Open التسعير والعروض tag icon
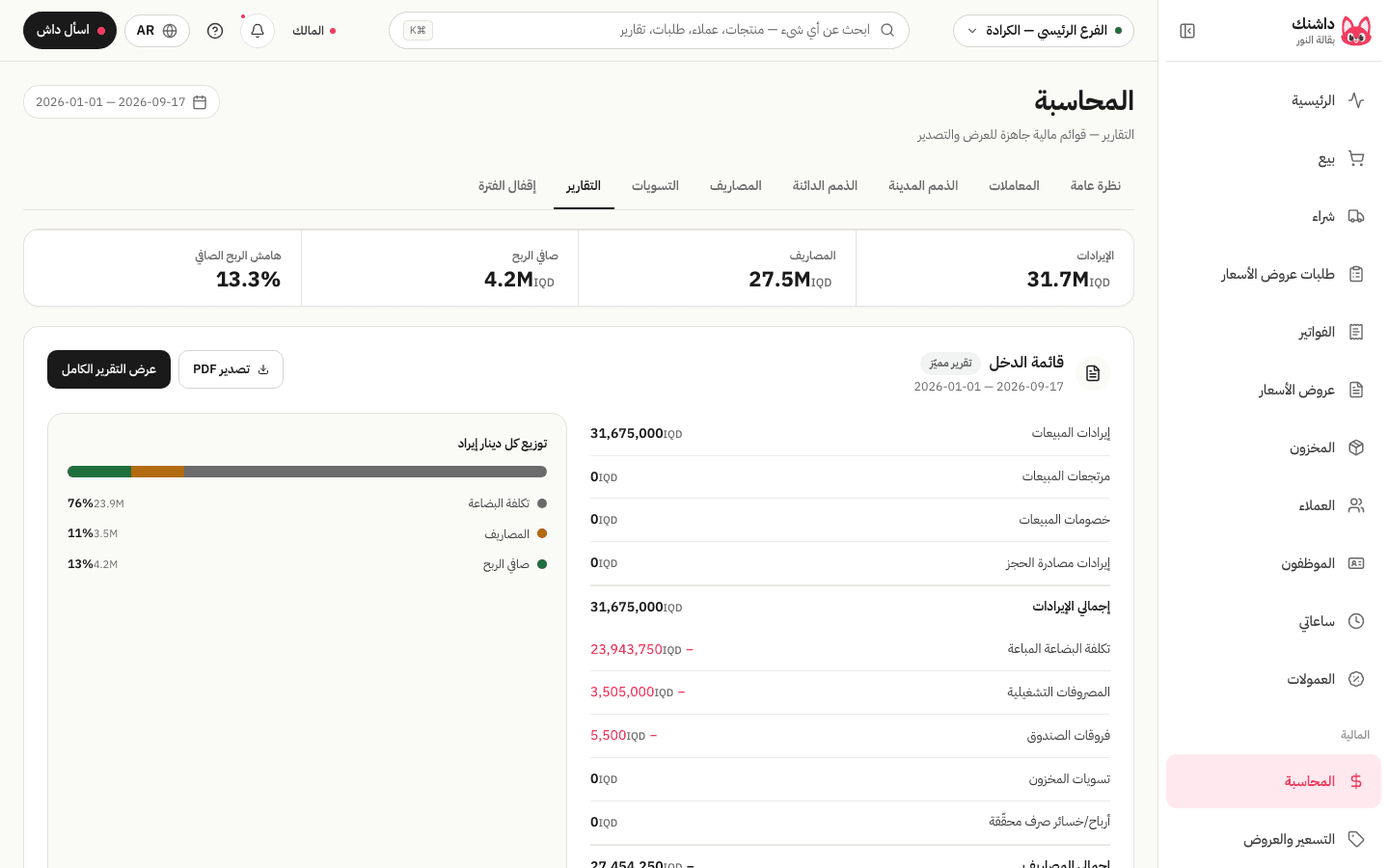1389x868 pixels. [x=1356, y=839]
